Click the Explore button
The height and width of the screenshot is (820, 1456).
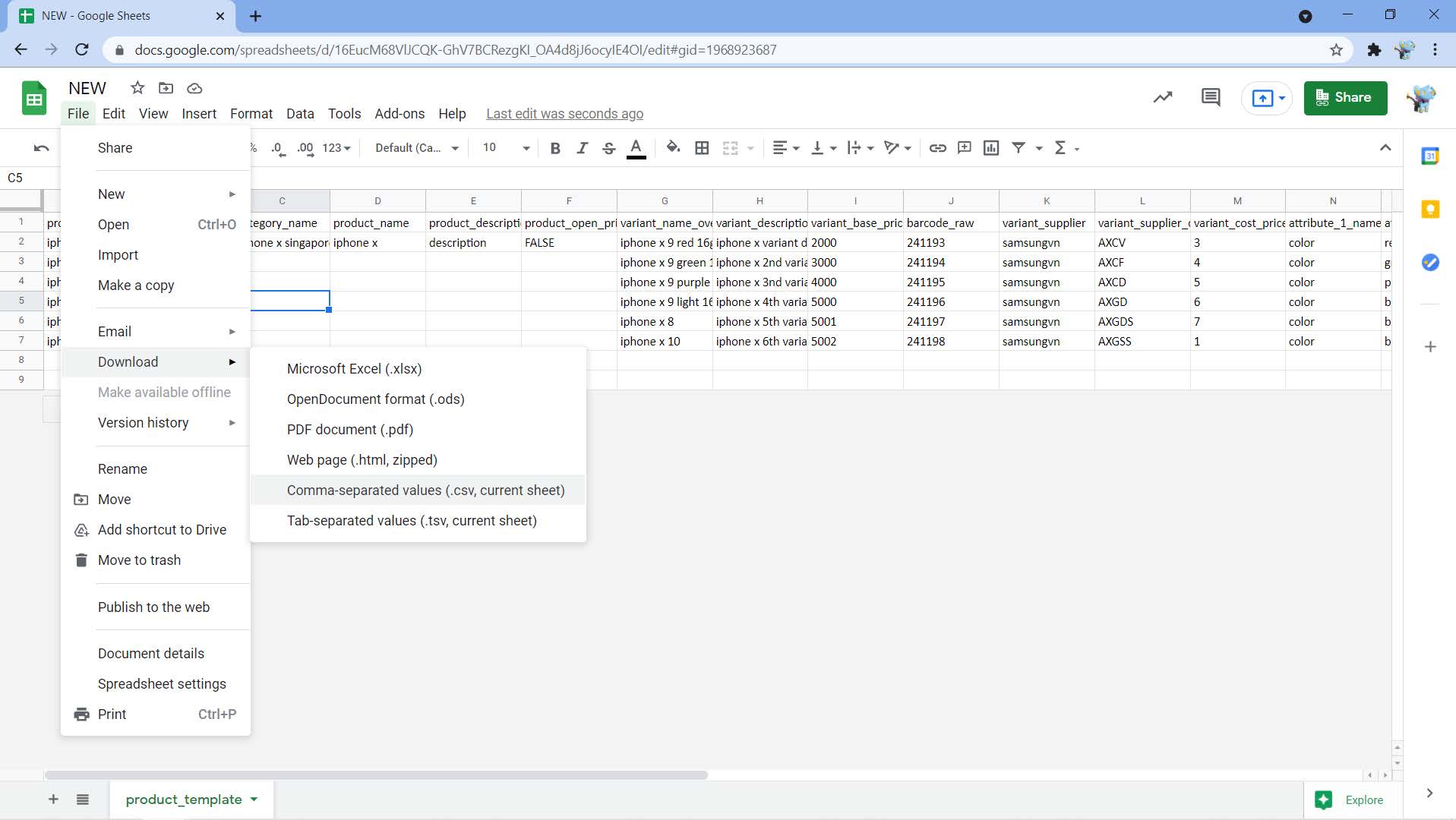[x=1354, y=800]
